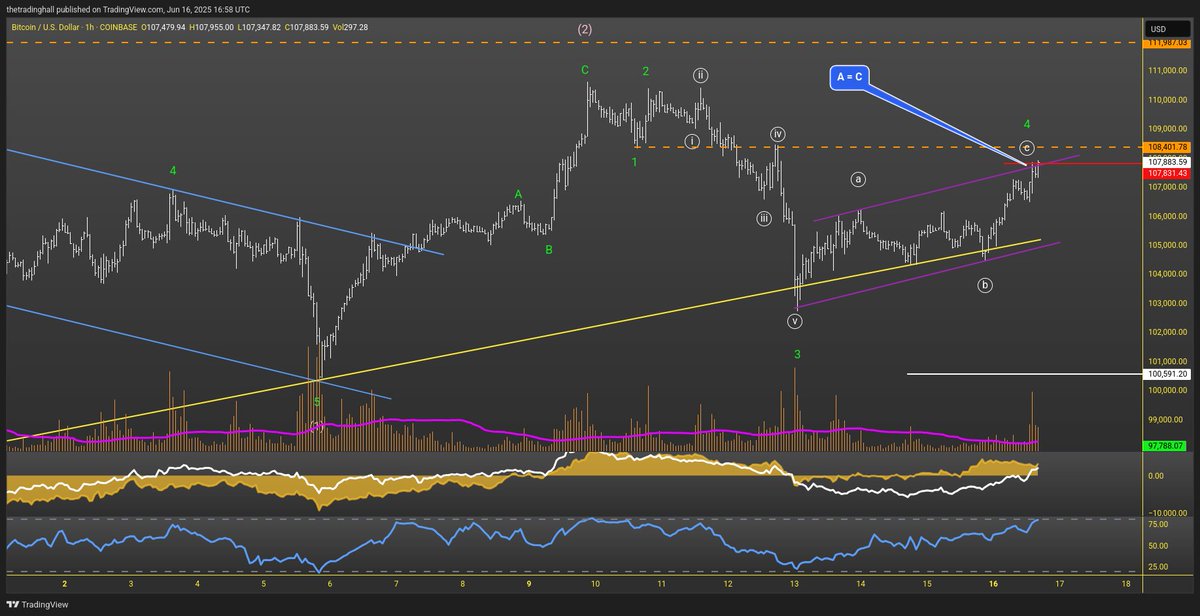Click the 105,000.00 price axis label

tap(1167, 245)
